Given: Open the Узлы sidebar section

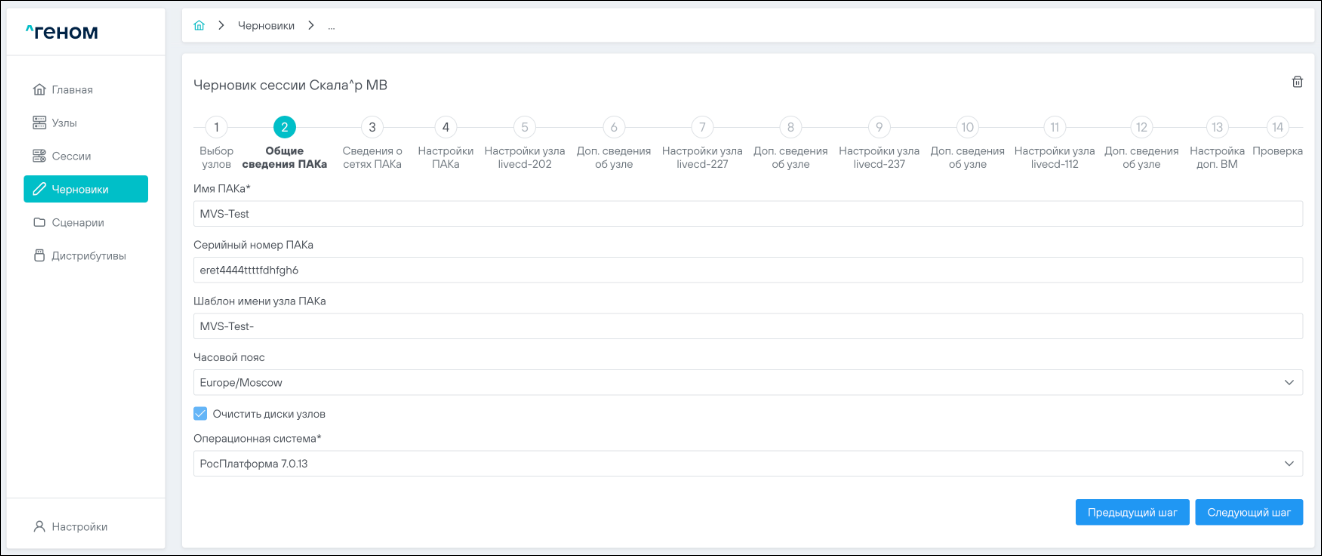Looking at the screenshot, I should tap(64, 123).
